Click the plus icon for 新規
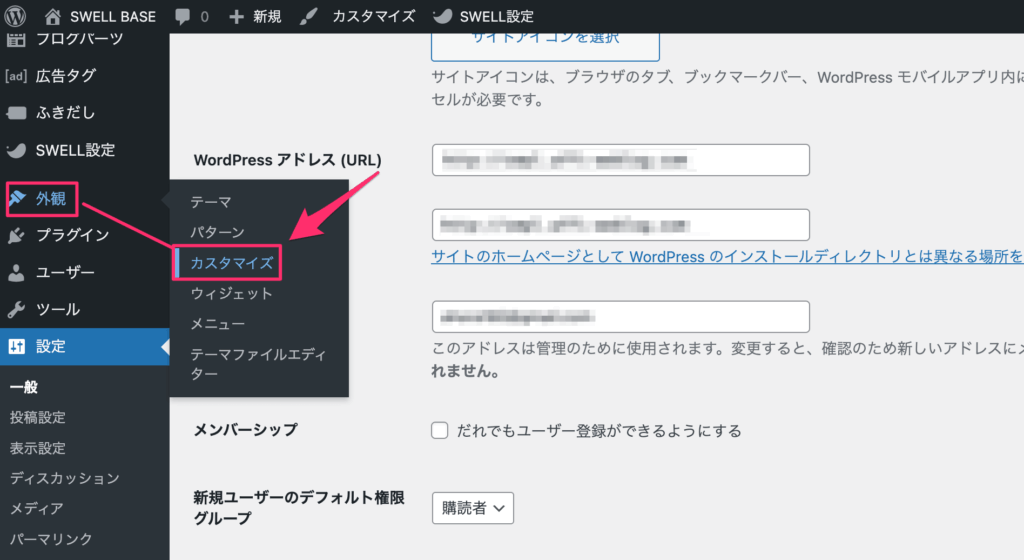 point(236,17)
